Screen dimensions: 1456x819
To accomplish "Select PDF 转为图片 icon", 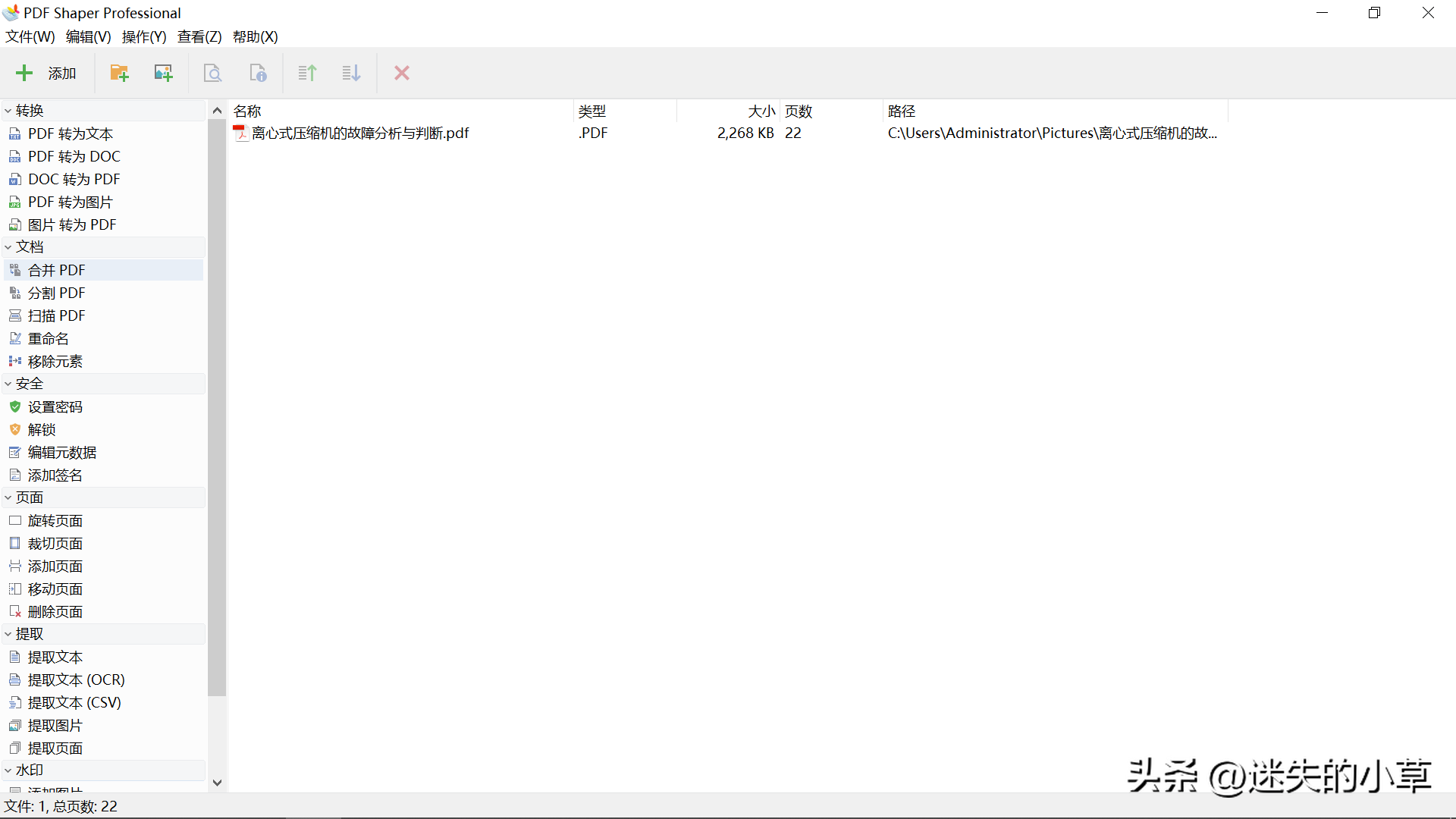I will point(14,202).
